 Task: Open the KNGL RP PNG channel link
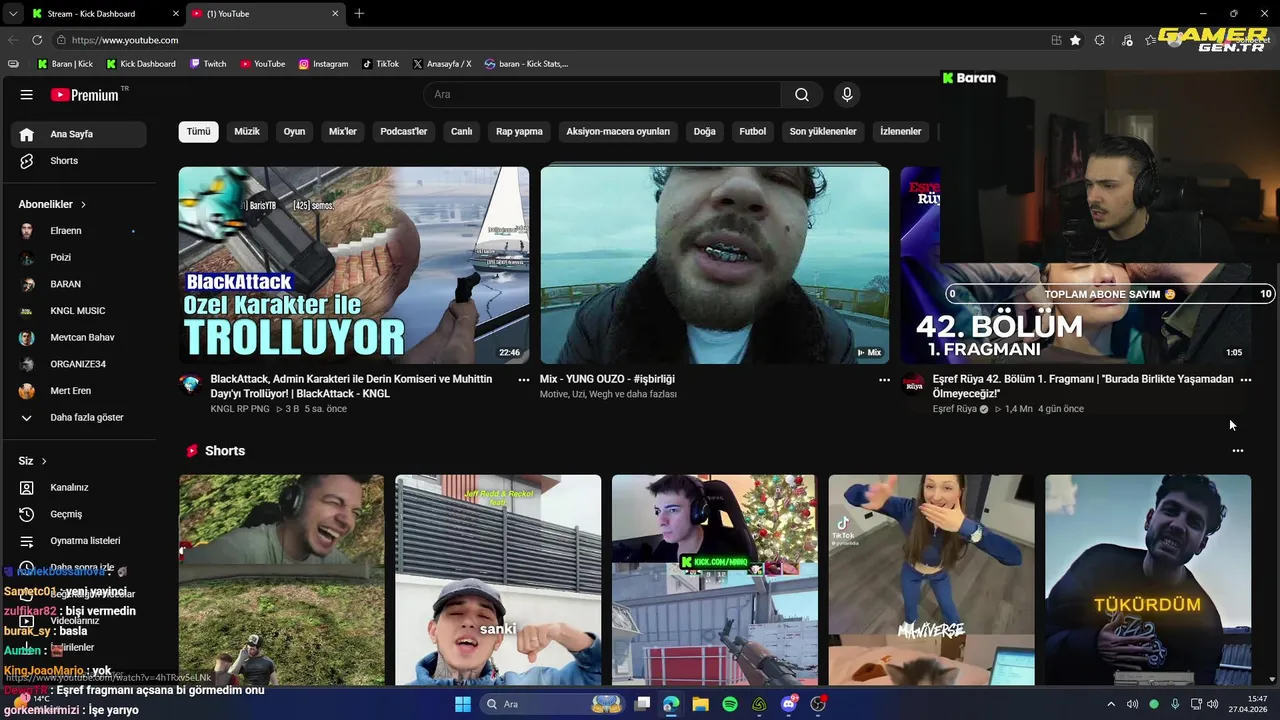pos(240,409)
